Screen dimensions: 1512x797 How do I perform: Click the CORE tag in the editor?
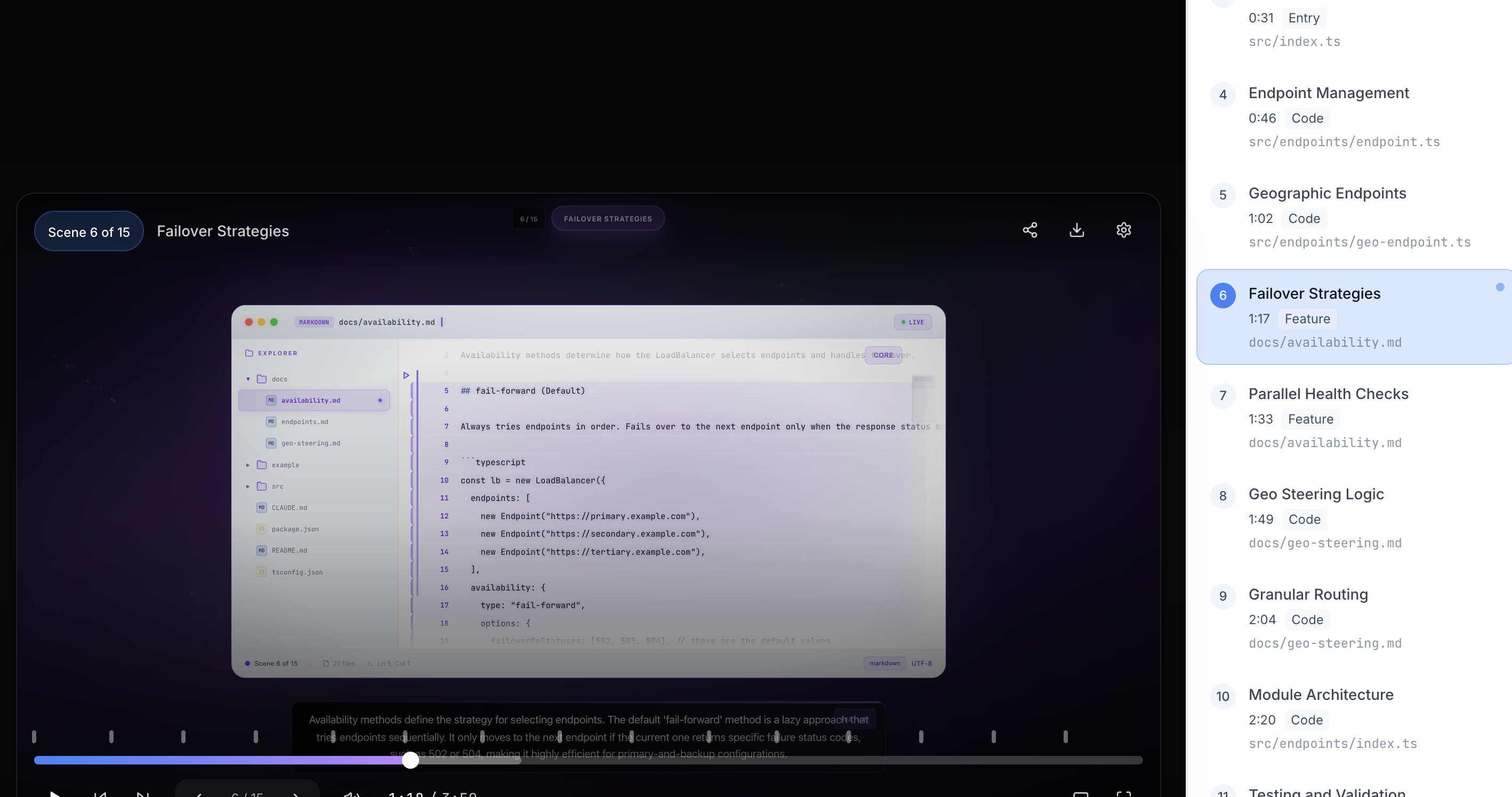pos(883,355)
